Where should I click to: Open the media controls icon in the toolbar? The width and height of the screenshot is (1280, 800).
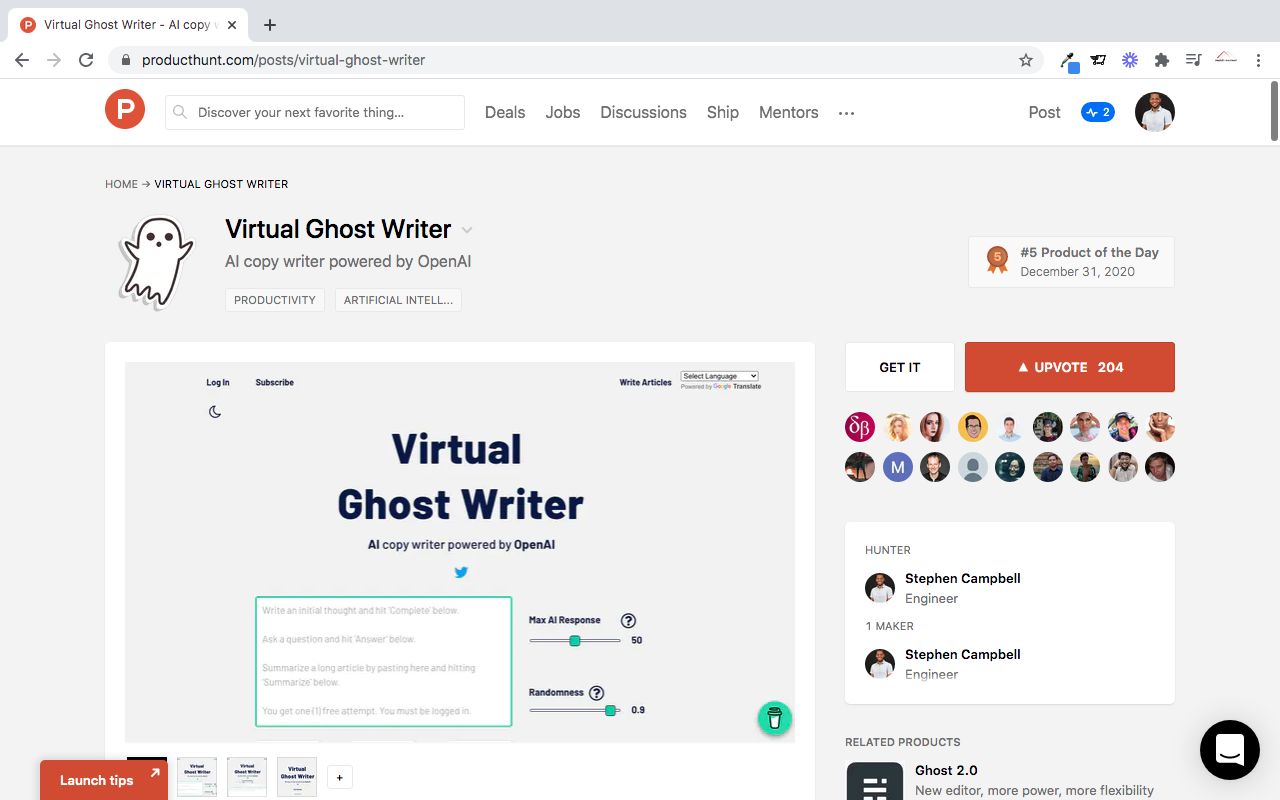point(1193,60)
